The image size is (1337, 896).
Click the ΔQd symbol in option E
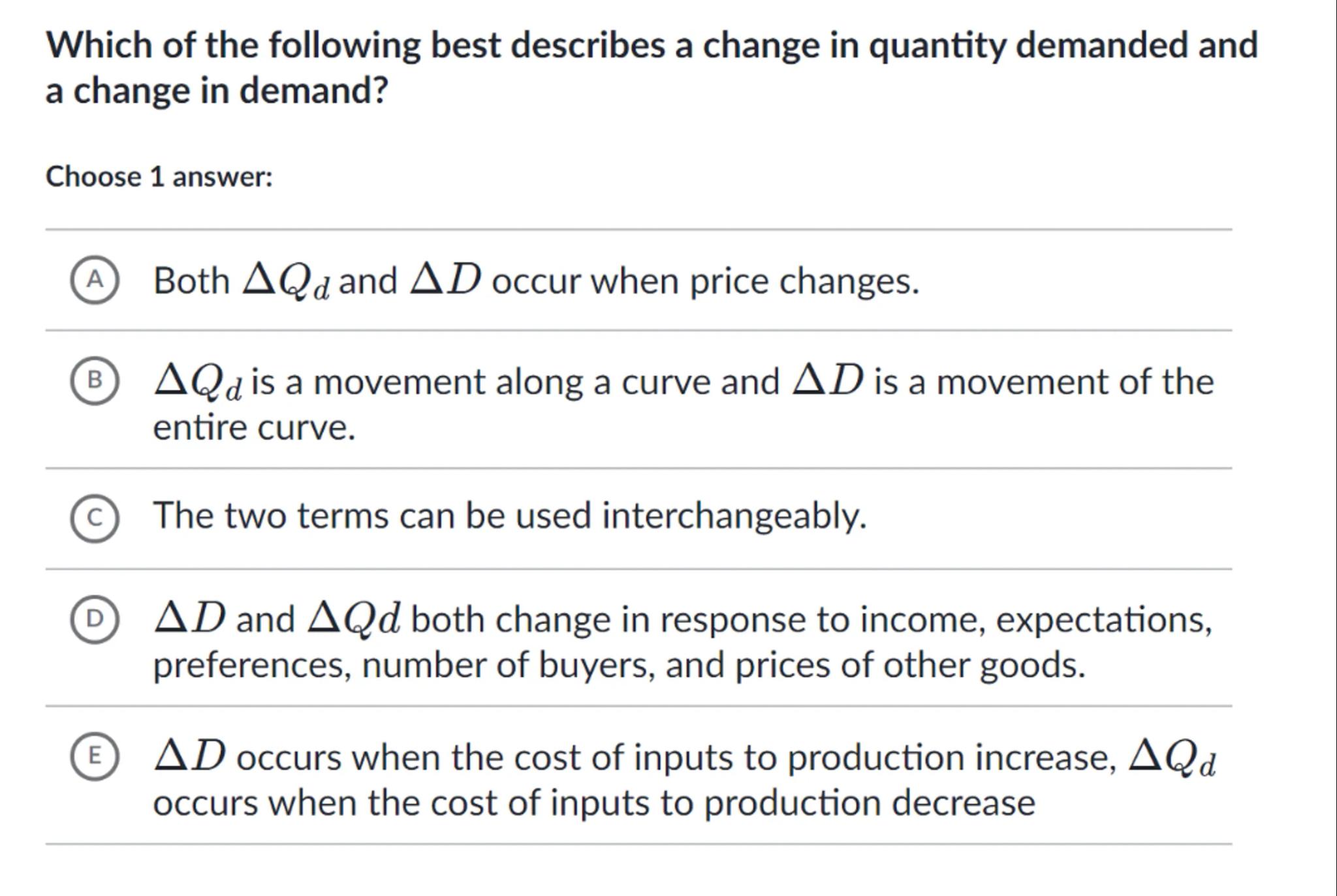click(x=1172, y=758)
